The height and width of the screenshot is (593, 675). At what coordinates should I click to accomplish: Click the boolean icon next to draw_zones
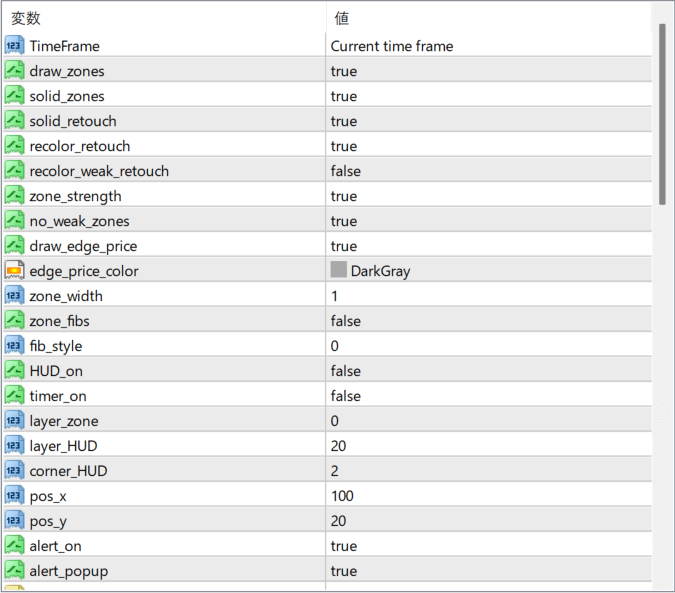coord(14,71)
